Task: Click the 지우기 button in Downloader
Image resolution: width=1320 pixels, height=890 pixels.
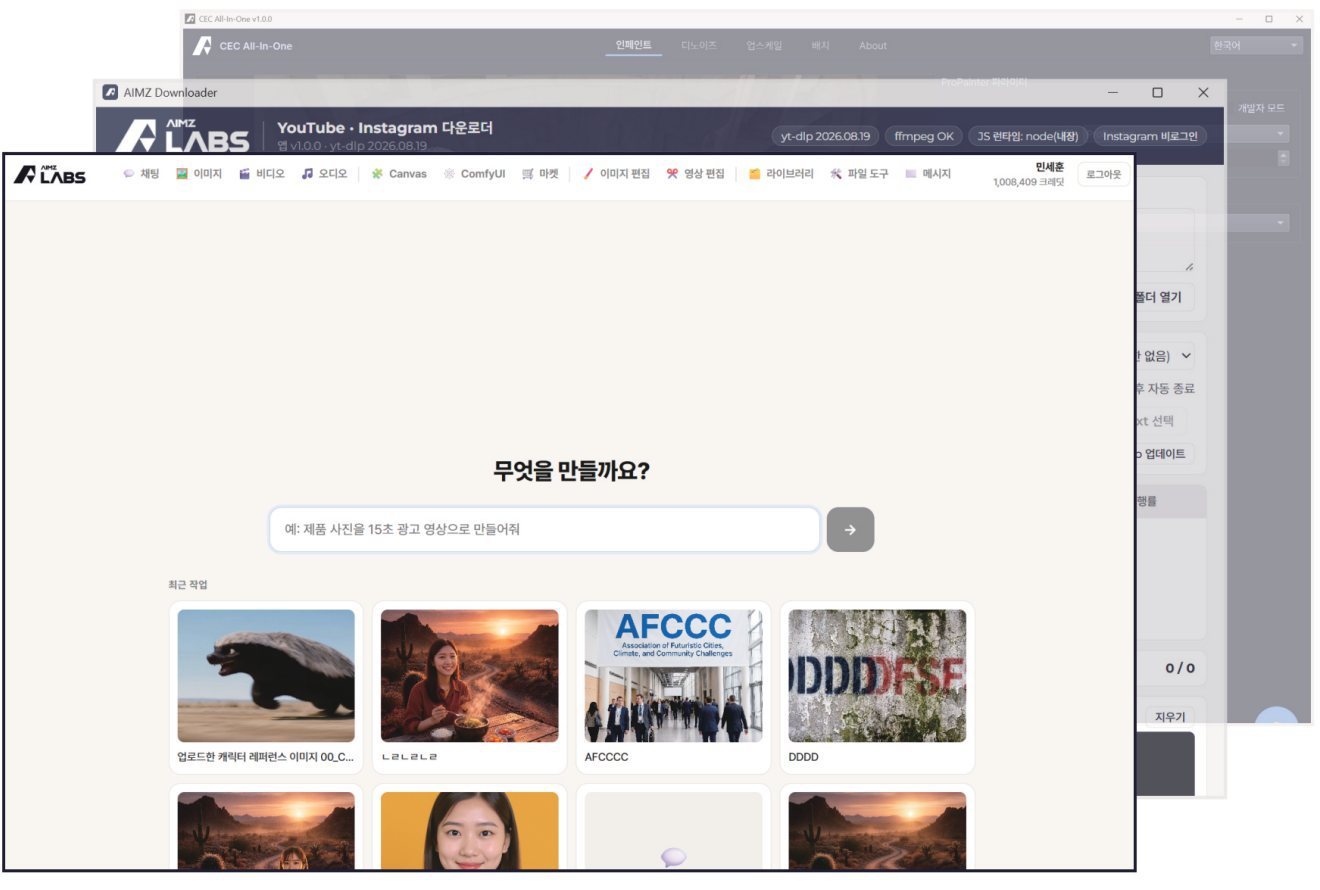Action: click(1169, 717)
